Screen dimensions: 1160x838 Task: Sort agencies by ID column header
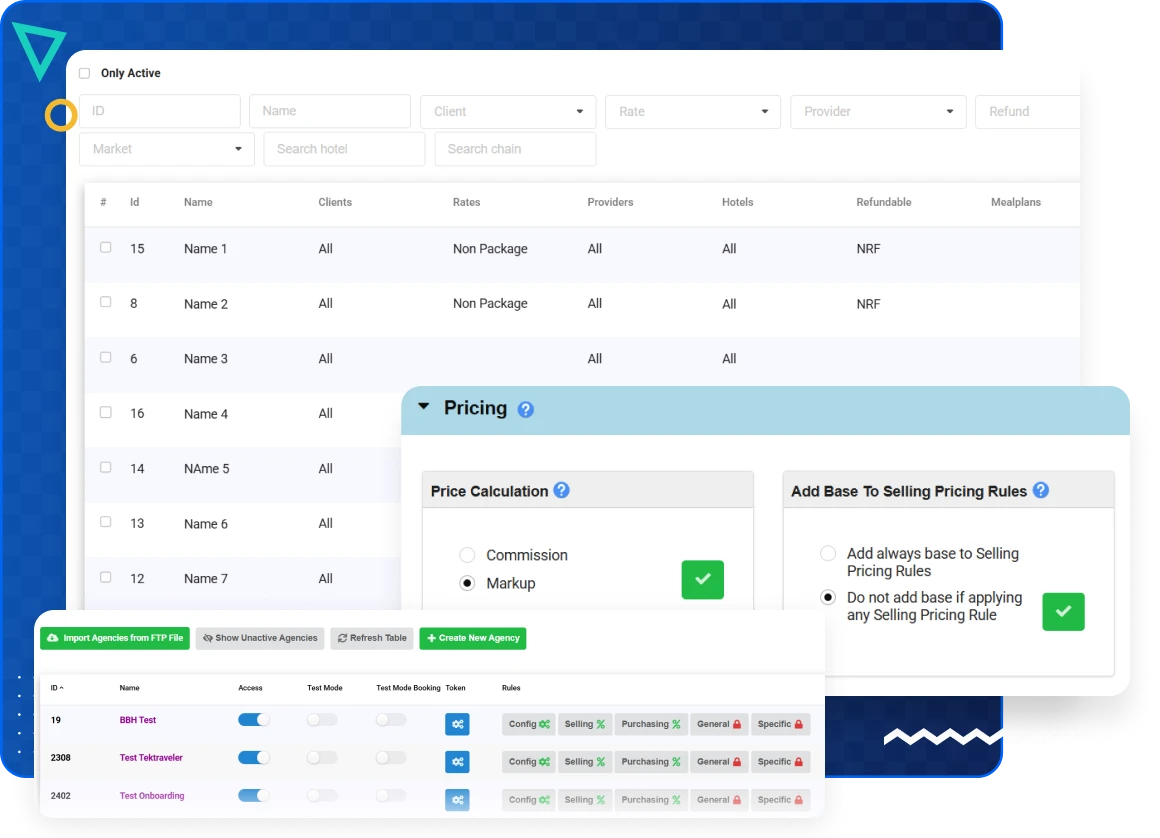pyautogui.click(x=57, y=688)
